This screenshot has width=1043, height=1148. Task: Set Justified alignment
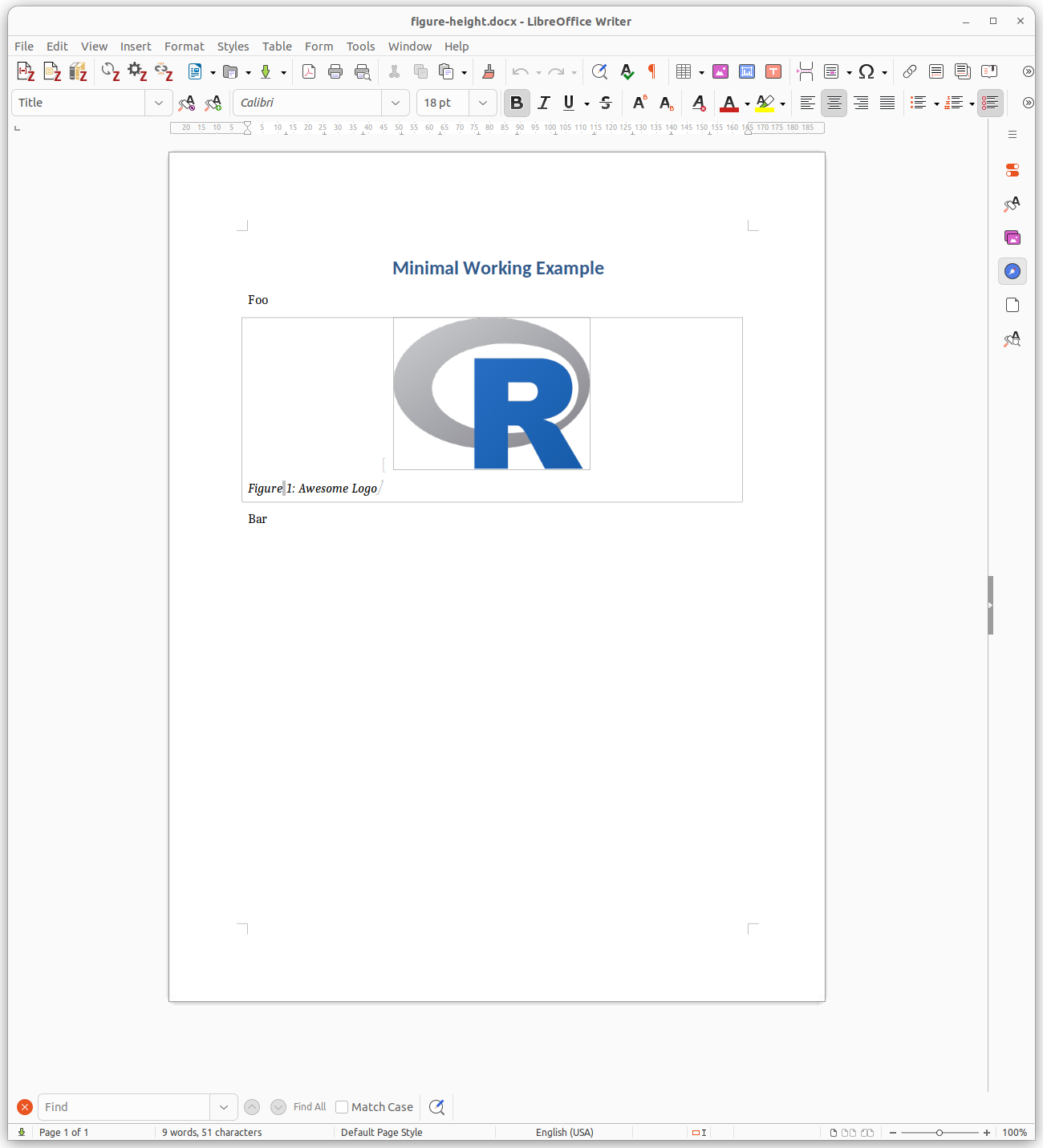click(887, 103)
